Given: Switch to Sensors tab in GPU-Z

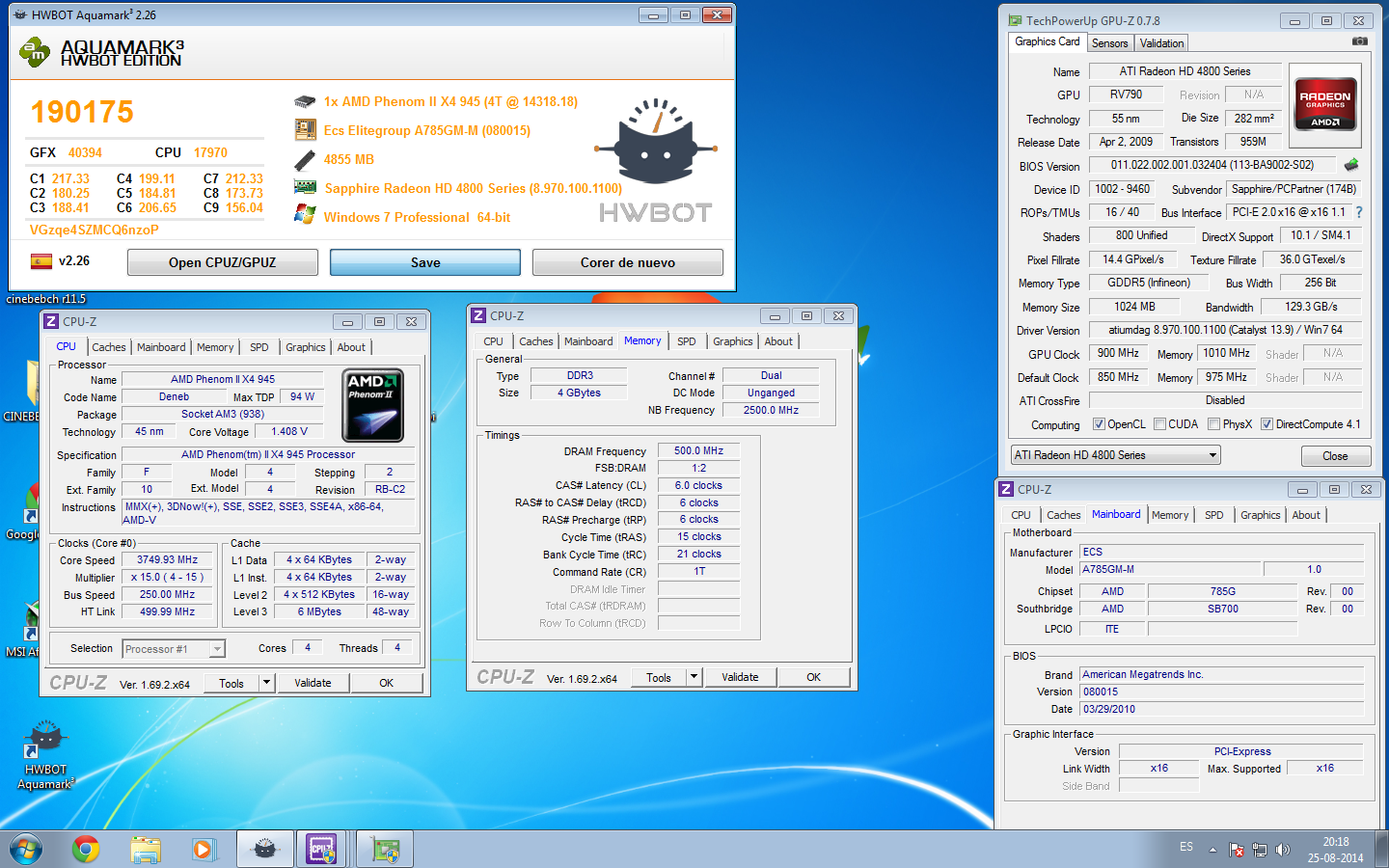Looking at the screenshot, I should [1109, 43].
